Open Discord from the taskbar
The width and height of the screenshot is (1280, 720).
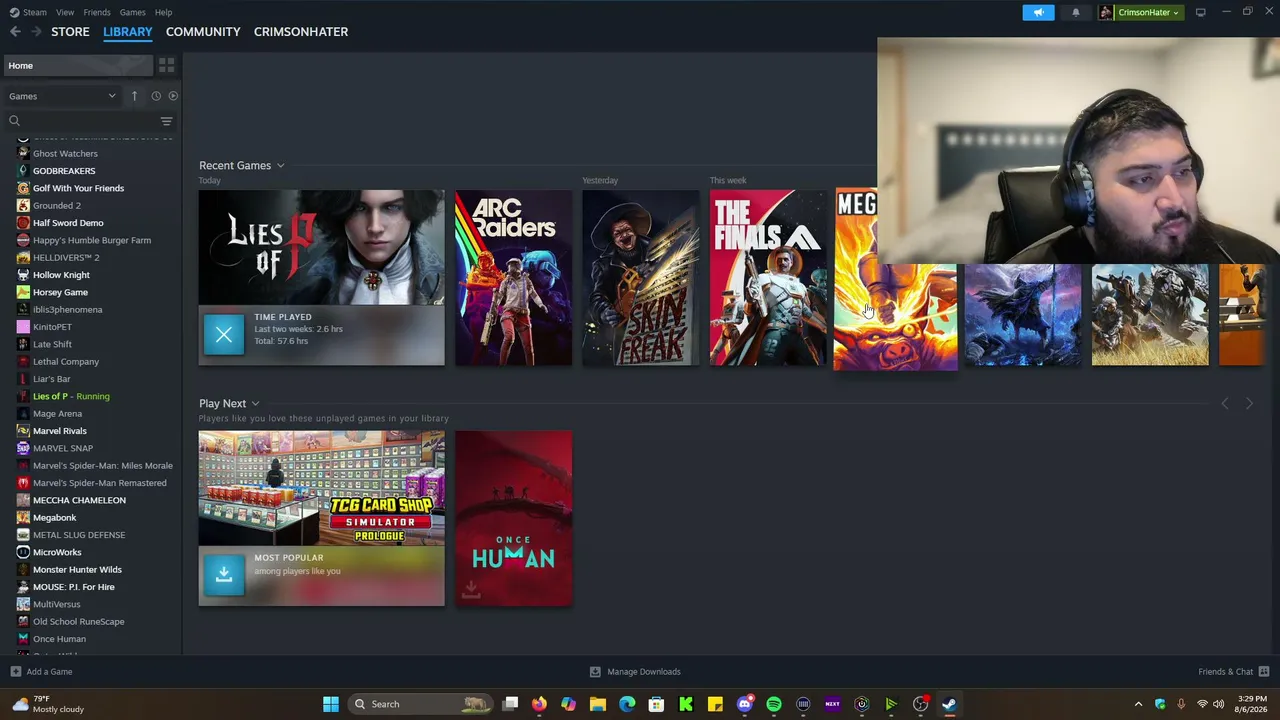tap(745, 704)
